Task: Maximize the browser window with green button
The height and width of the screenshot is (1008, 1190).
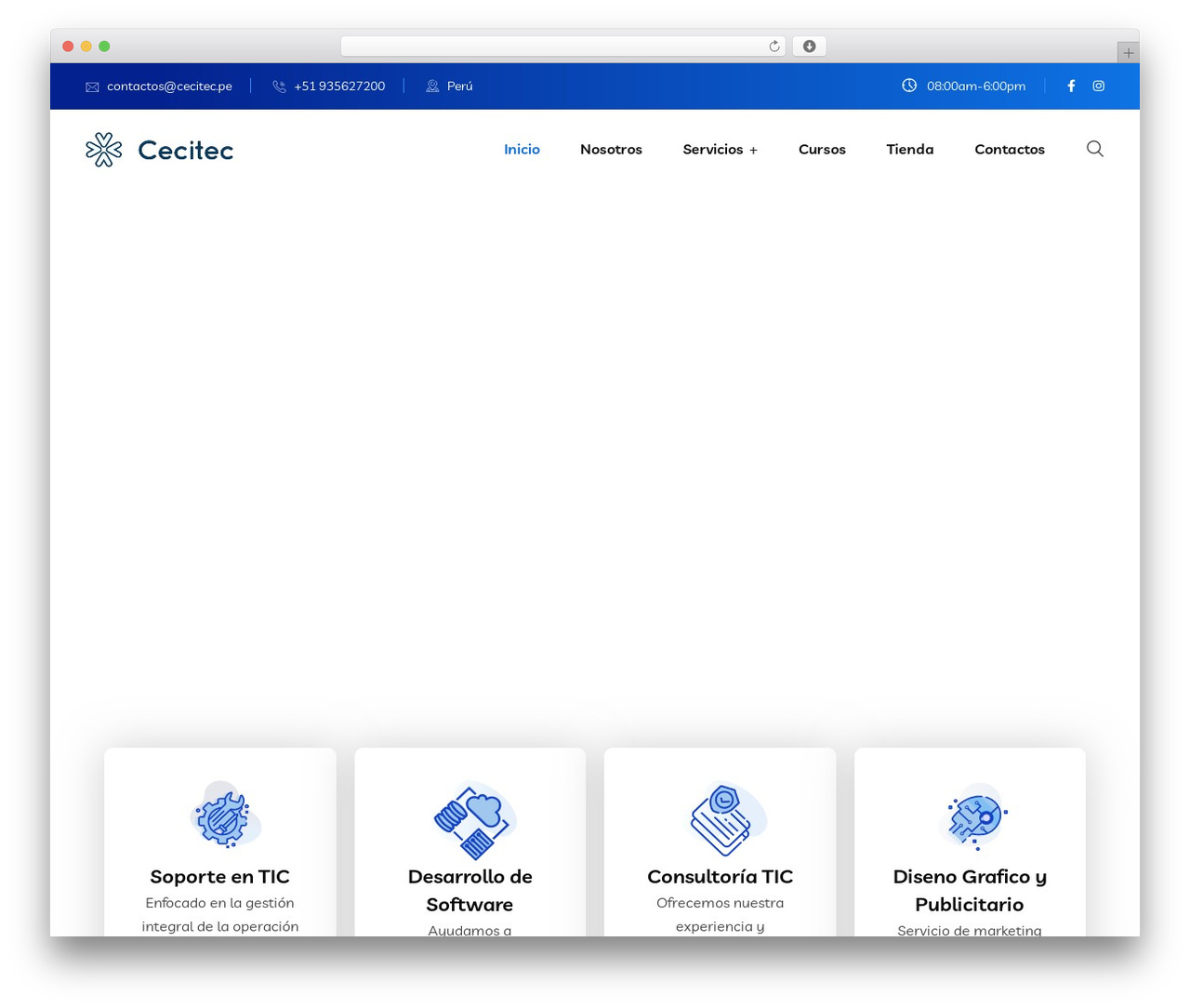Action: [104, 46]
